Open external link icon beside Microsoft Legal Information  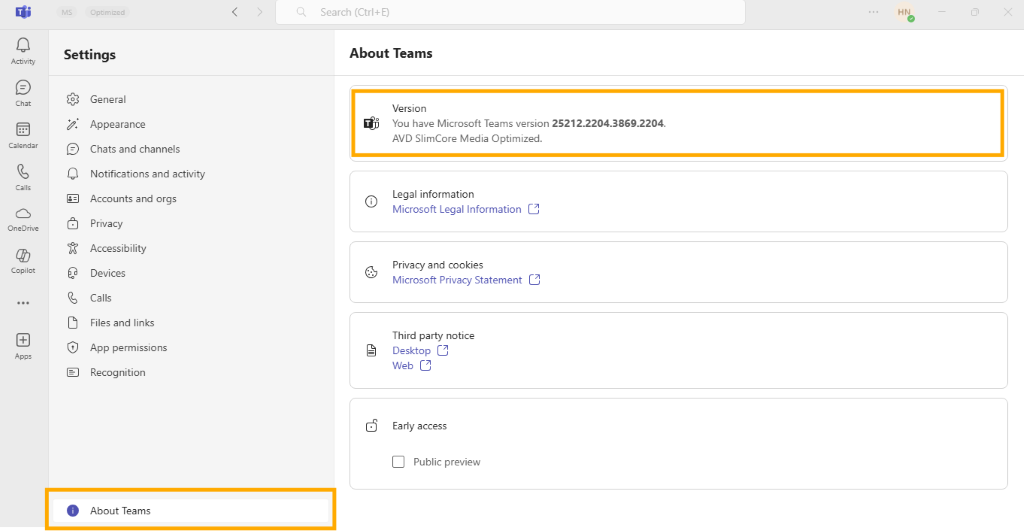pyautogui.click(x=534, y=209)
